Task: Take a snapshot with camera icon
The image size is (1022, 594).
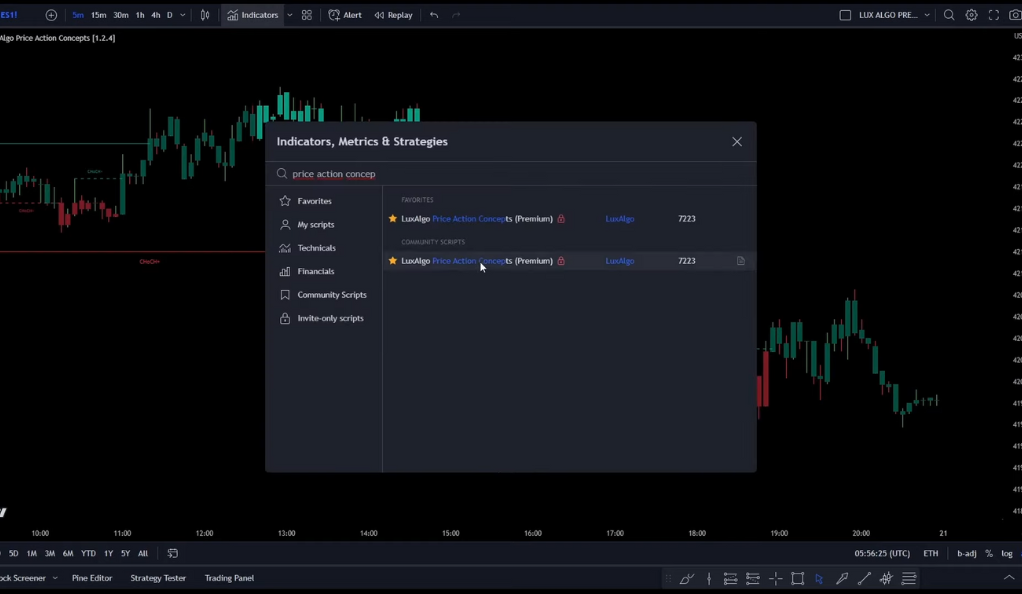Action: coord(1015,15)
